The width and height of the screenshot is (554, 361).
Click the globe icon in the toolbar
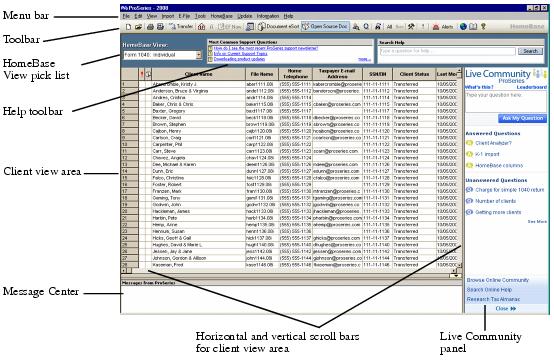tap(463, 26)
